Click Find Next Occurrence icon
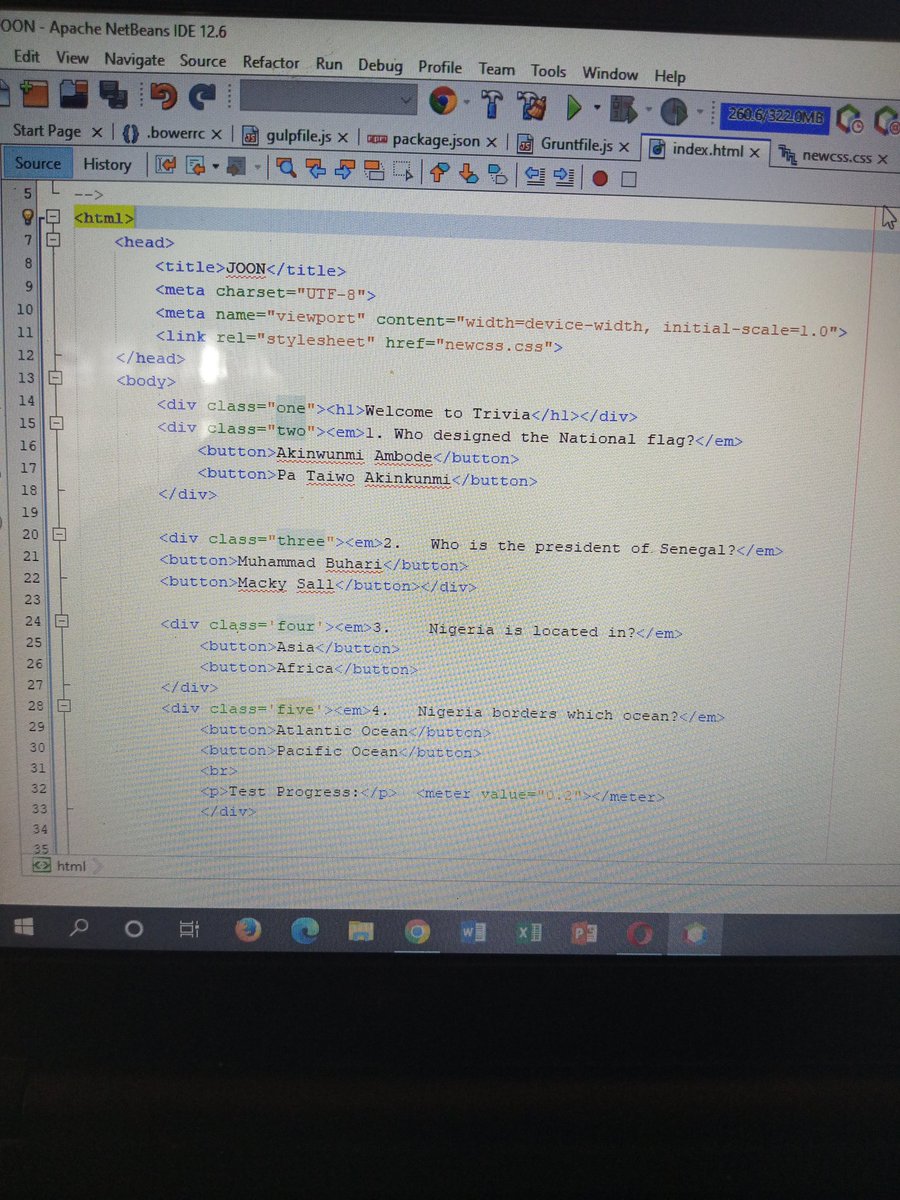This screenshot has width=900, height=1200. (x=345, y=171)
